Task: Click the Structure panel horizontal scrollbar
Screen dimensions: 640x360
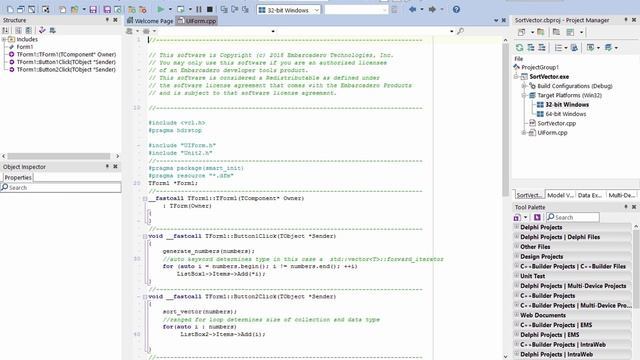Action: click(x=58, y=156)
